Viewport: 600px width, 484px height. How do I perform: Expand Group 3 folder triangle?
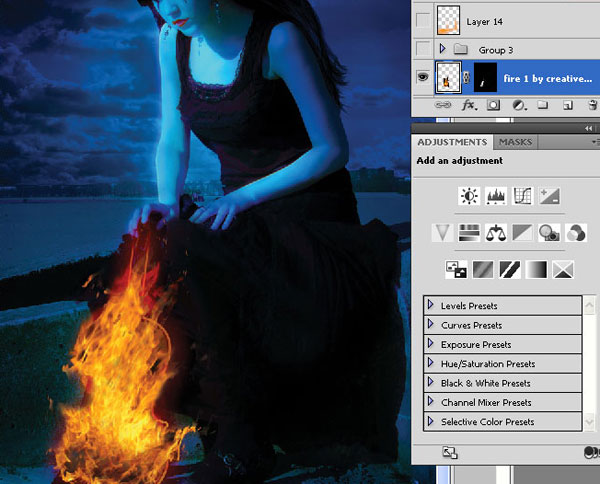(443, 49)
